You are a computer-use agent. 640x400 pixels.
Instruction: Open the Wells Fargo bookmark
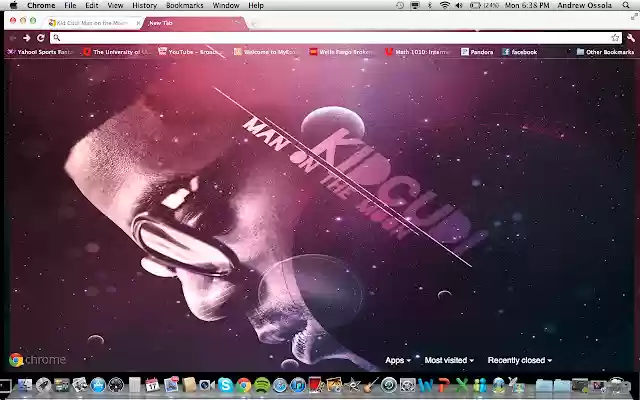pyautogui.click(x=341, y=52)
